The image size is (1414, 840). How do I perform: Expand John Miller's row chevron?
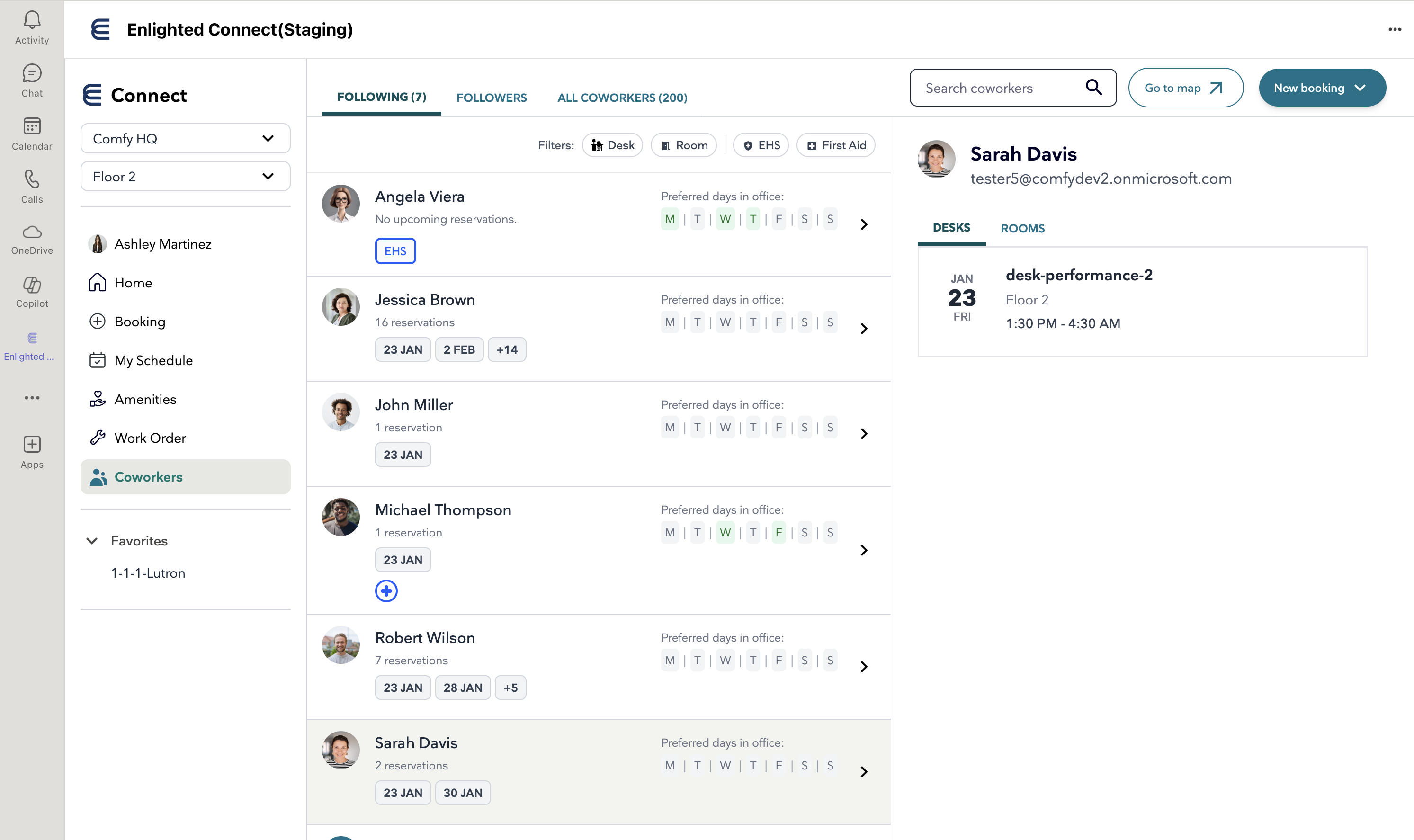click(864, 434)
